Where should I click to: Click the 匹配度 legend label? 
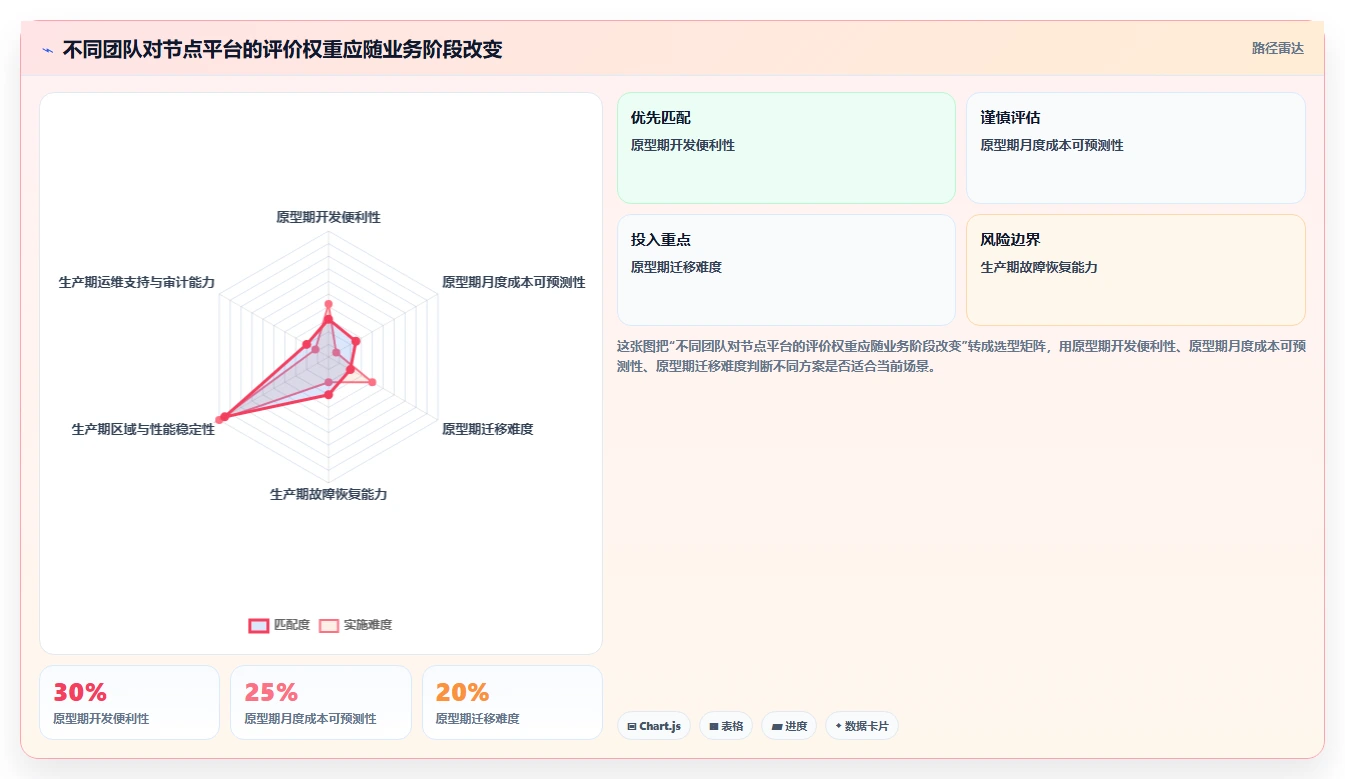[292, 625]
